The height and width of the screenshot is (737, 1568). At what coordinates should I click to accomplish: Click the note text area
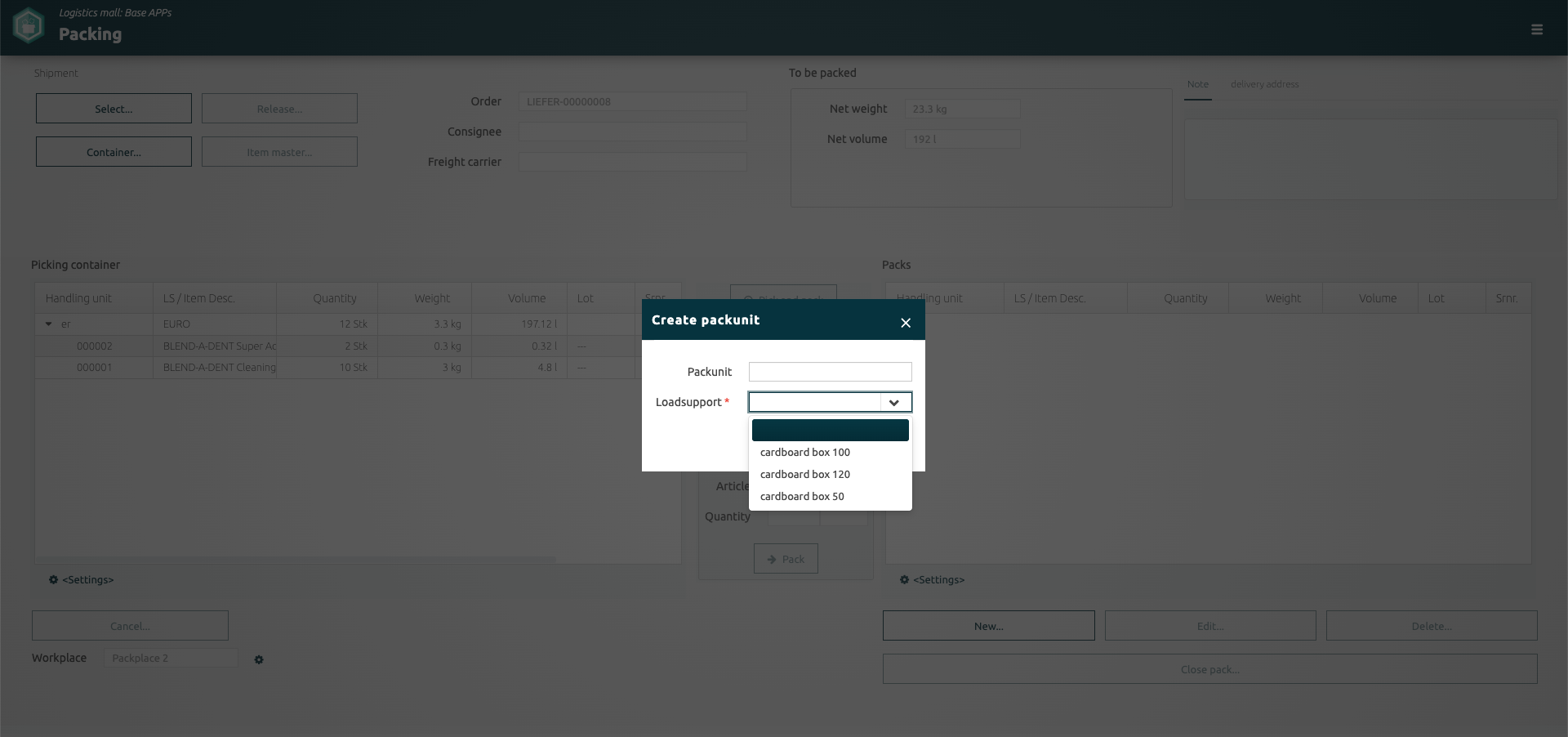[x=1370, y=159]
